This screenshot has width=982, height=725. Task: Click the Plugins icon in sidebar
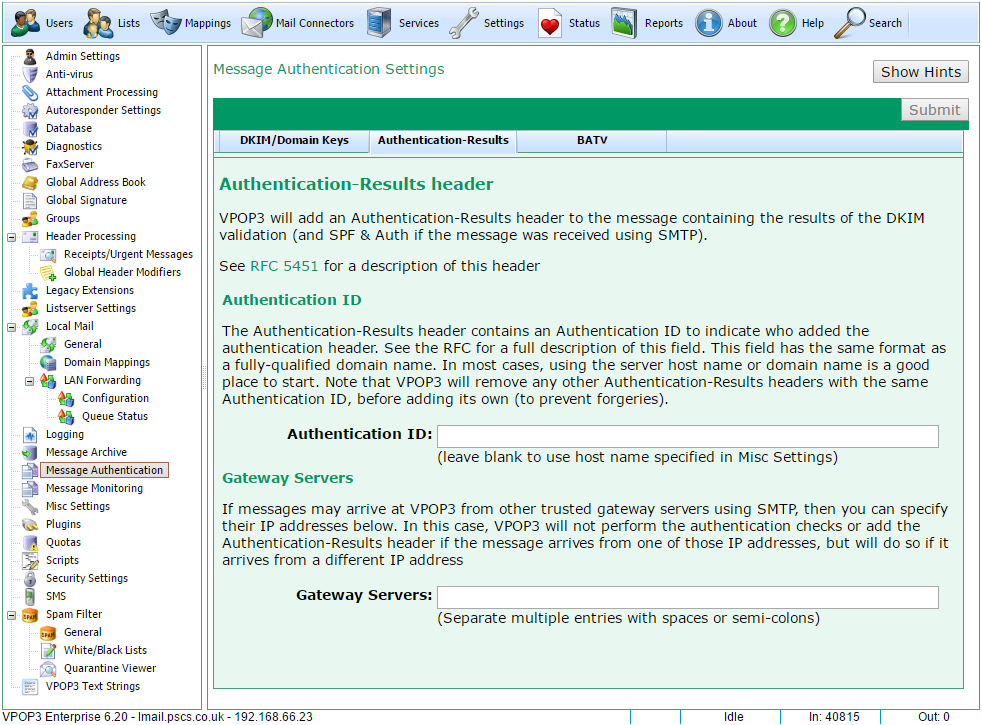click(x=30, y=525)
